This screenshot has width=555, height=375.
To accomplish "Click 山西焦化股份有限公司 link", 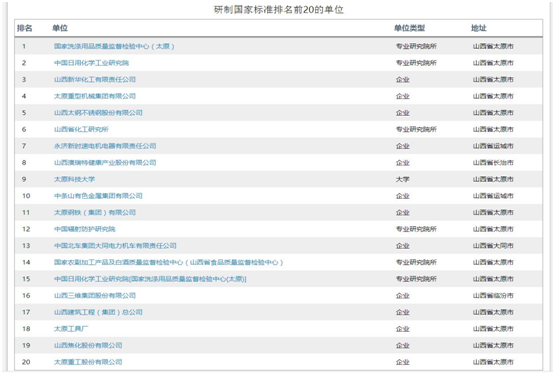I will click(88, 346).
